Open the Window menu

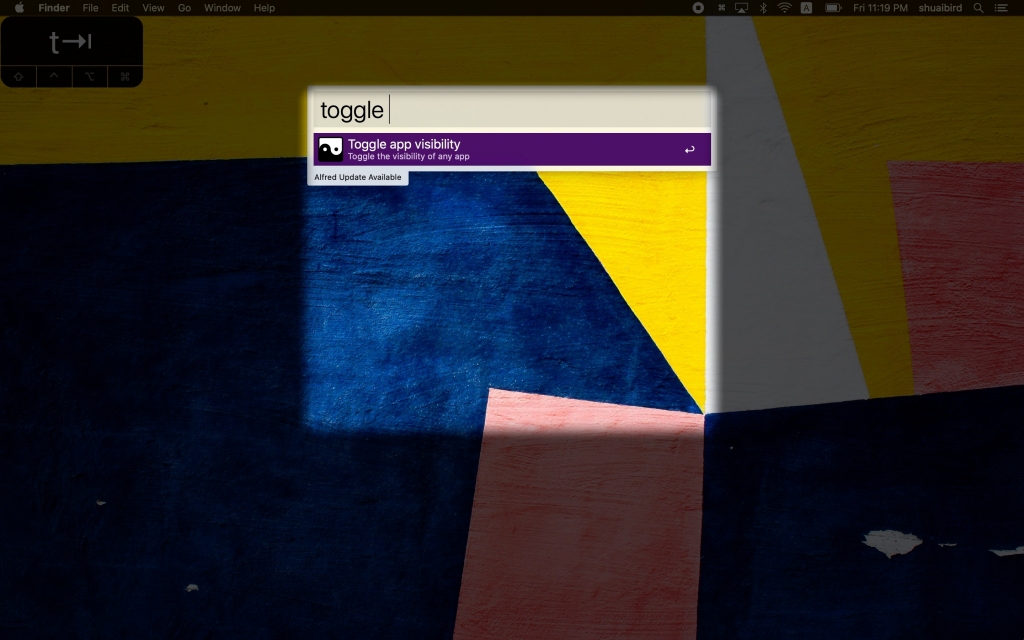(x=222, y=8)
